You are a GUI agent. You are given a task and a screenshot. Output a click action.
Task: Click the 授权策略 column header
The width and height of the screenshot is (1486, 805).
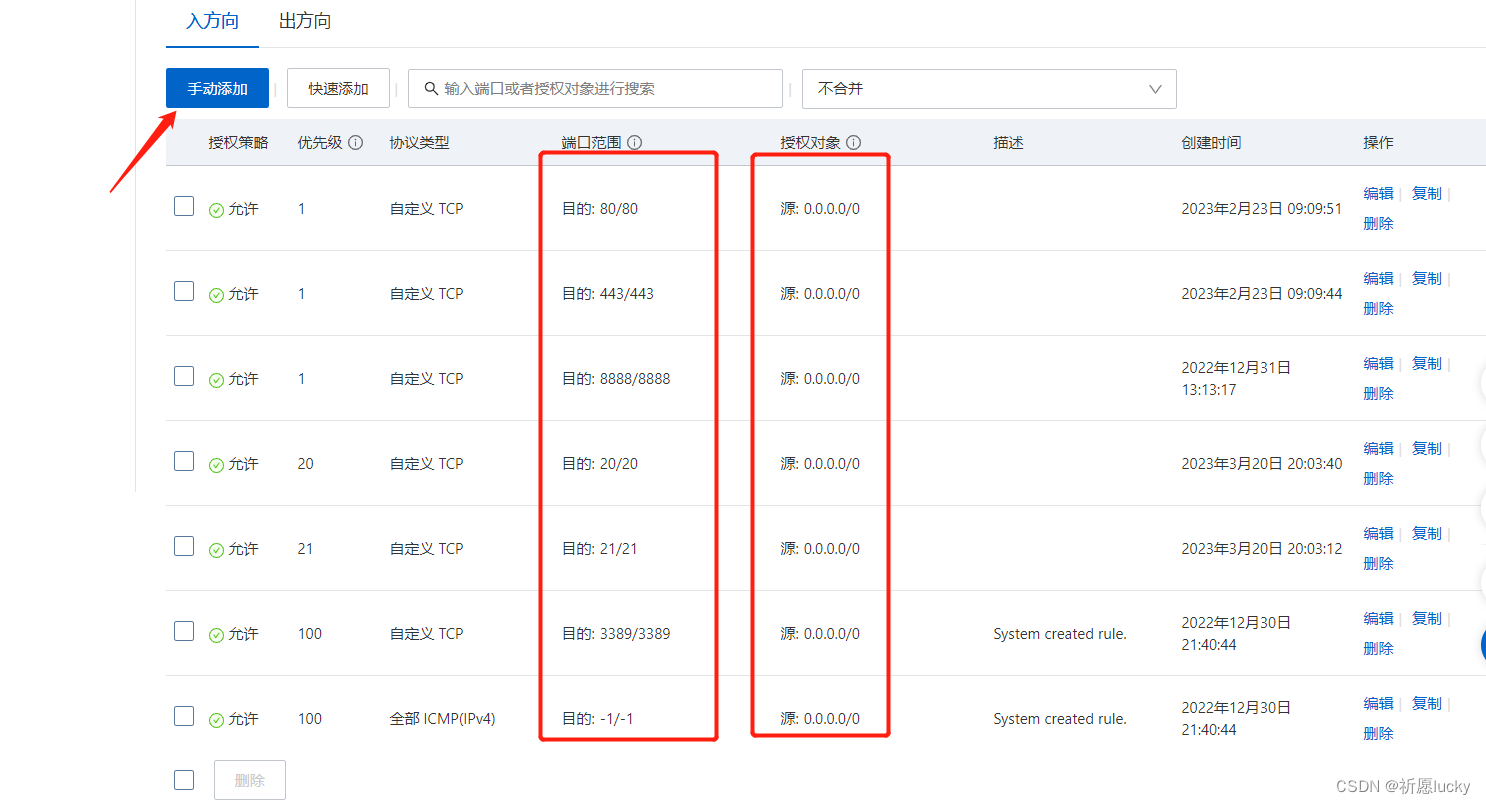(238, 143)
